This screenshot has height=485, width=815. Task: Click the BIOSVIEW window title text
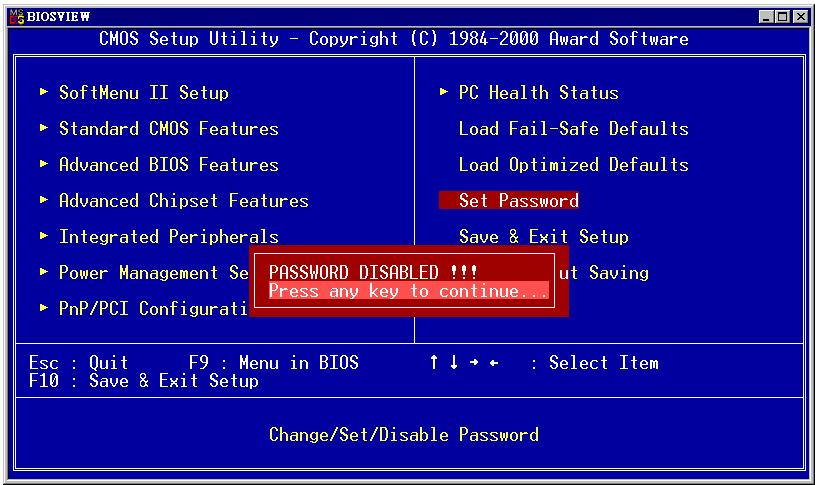tap(58, 17)
